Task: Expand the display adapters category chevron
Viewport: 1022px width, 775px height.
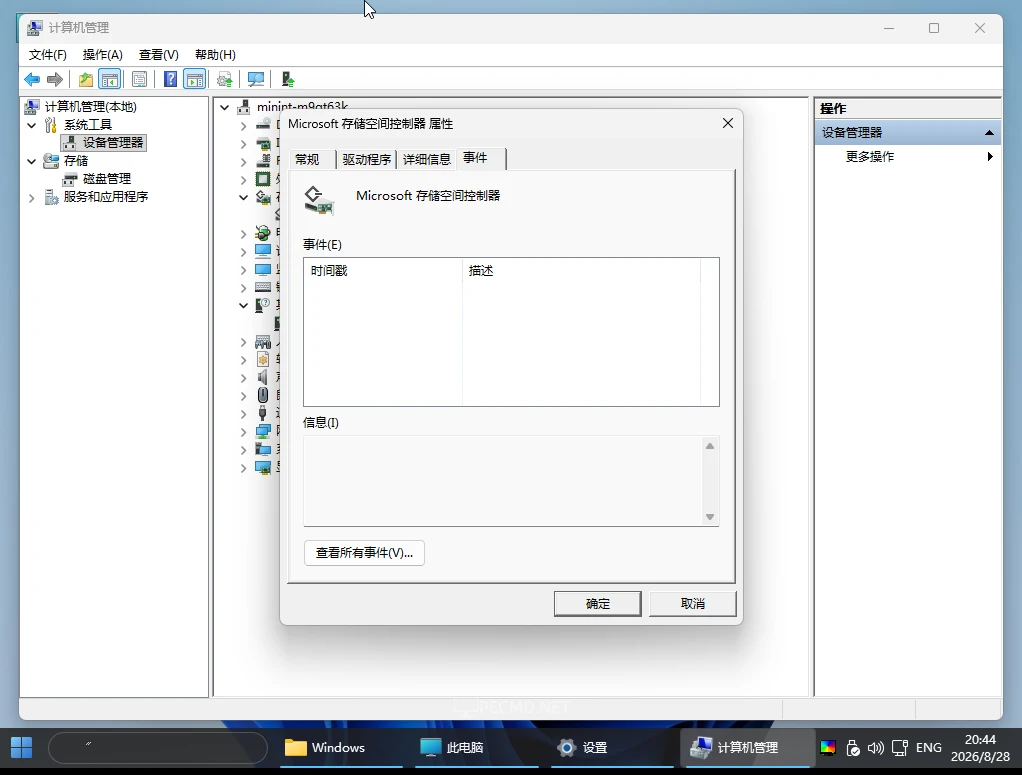Action: pos(243,467)
